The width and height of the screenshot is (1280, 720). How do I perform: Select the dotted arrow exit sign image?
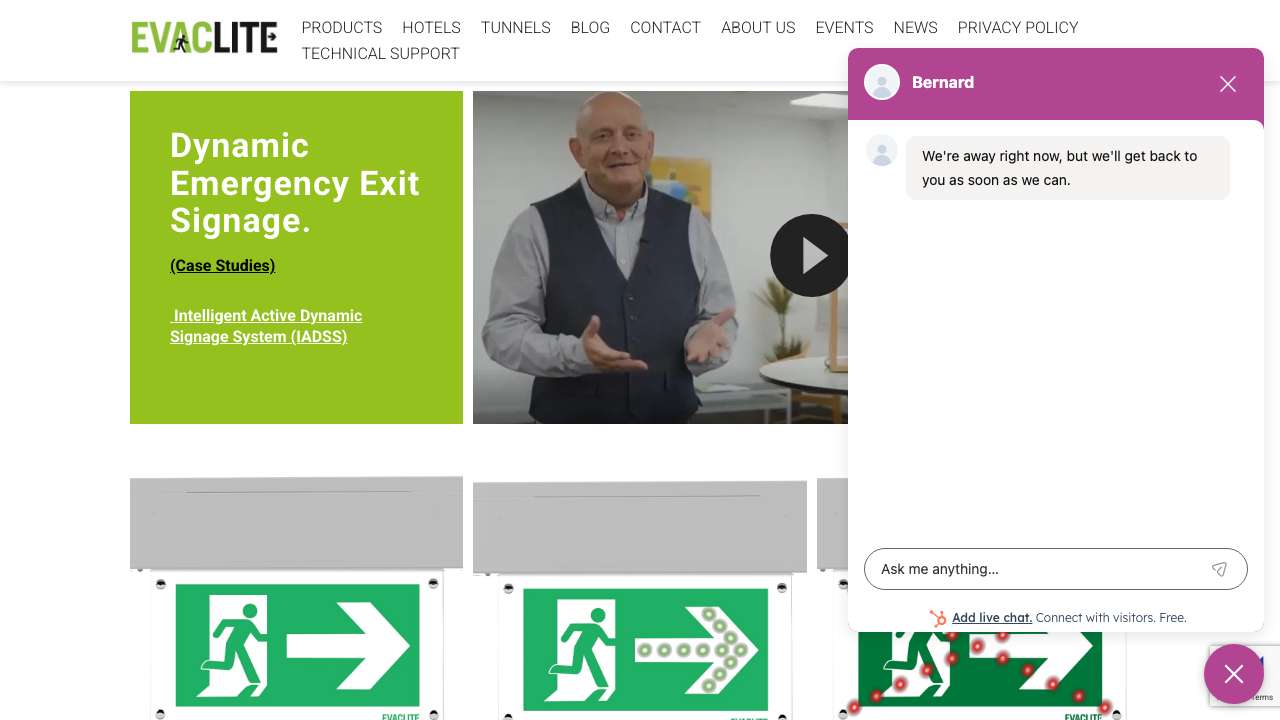click(640, 600)
